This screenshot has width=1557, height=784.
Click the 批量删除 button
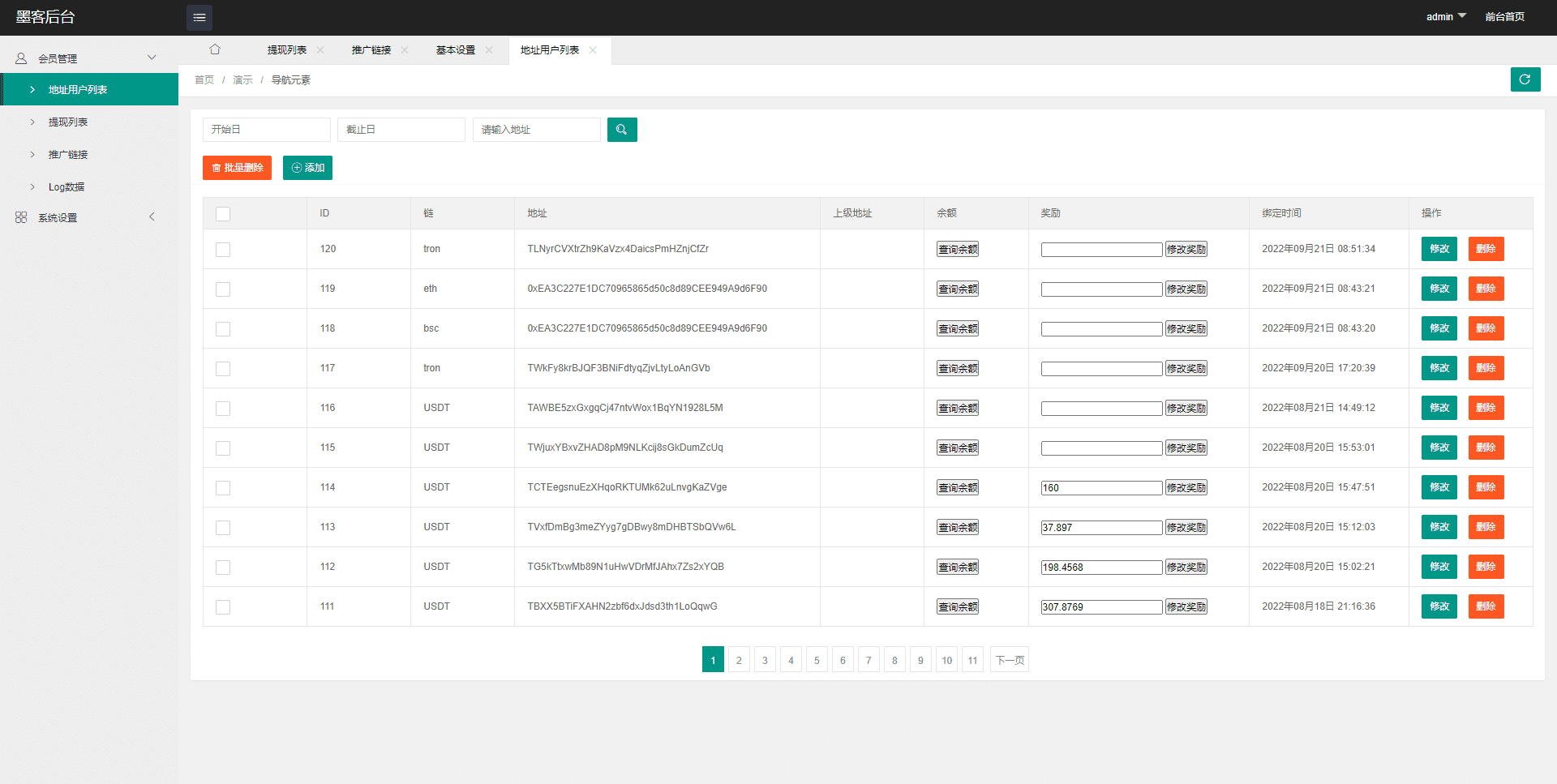[237, 168]
